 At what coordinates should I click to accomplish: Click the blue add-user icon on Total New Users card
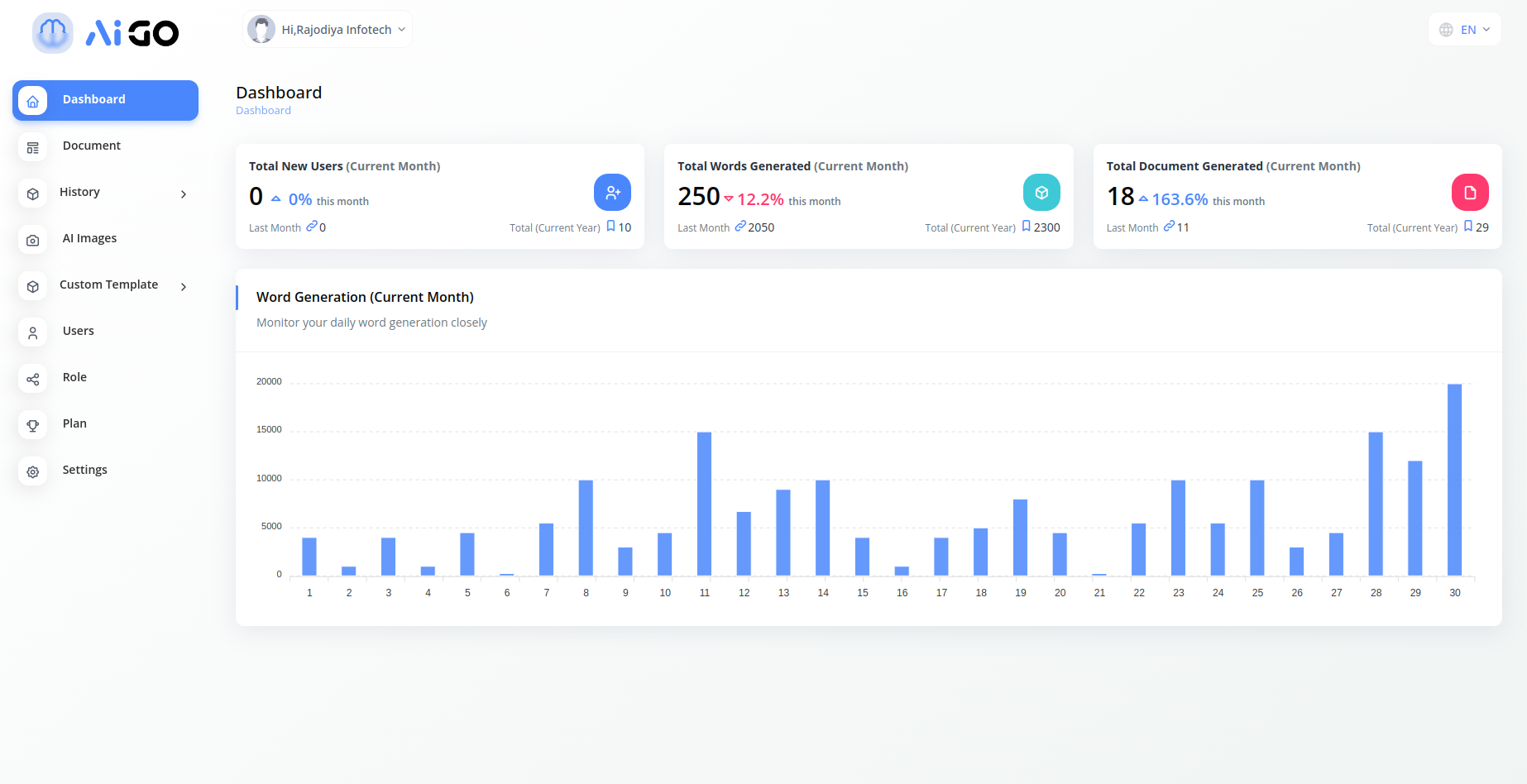point(612,193)
